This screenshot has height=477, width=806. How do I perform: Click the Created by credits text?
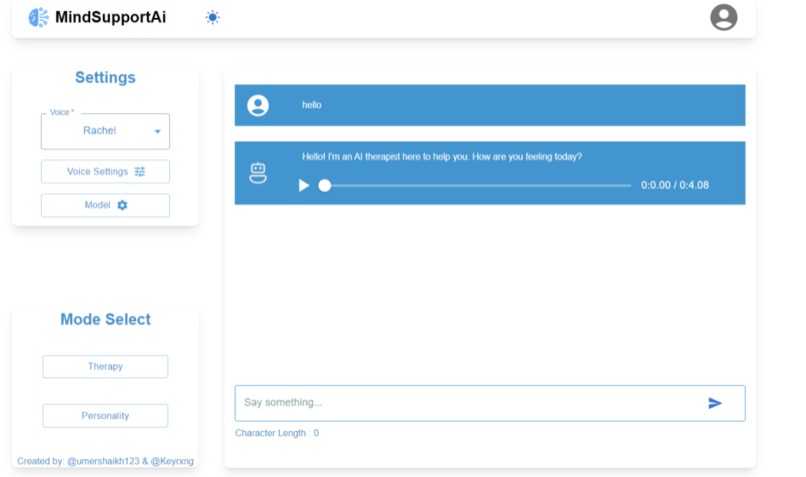pos(105,461)
